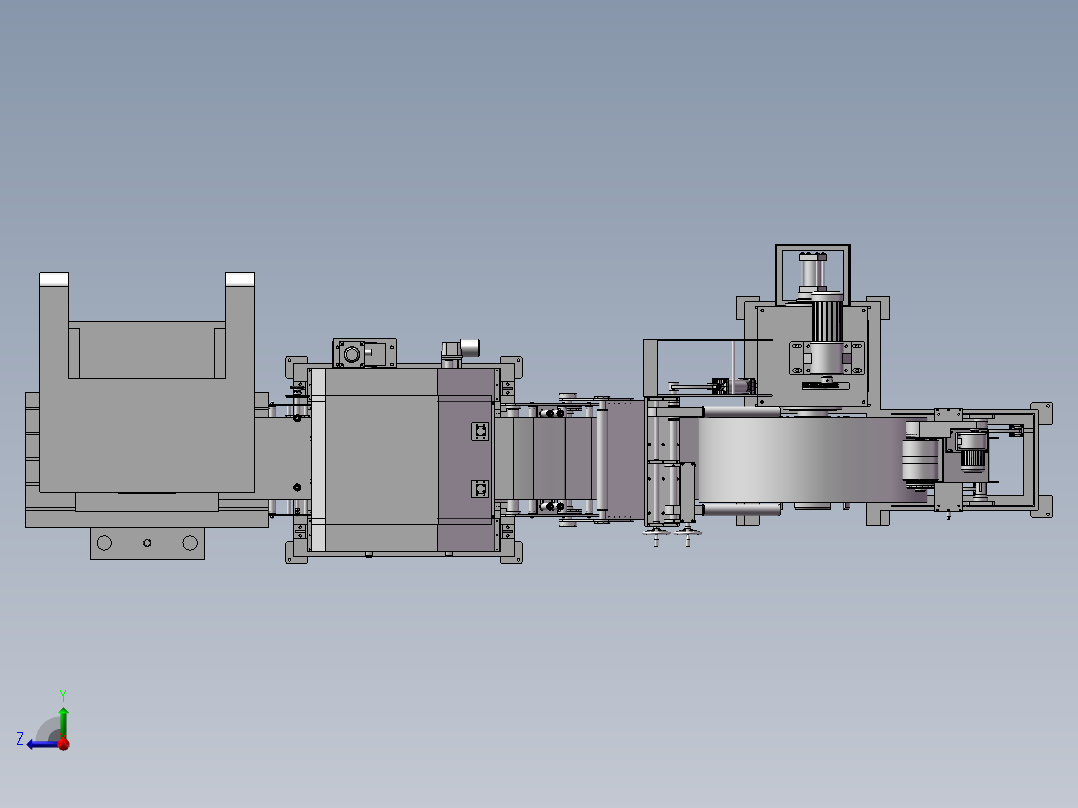The image size is (1078, 808).
Task: Click the green Y axis arrow of the triad
Action: pyautogui.click(x=63, y=721)
